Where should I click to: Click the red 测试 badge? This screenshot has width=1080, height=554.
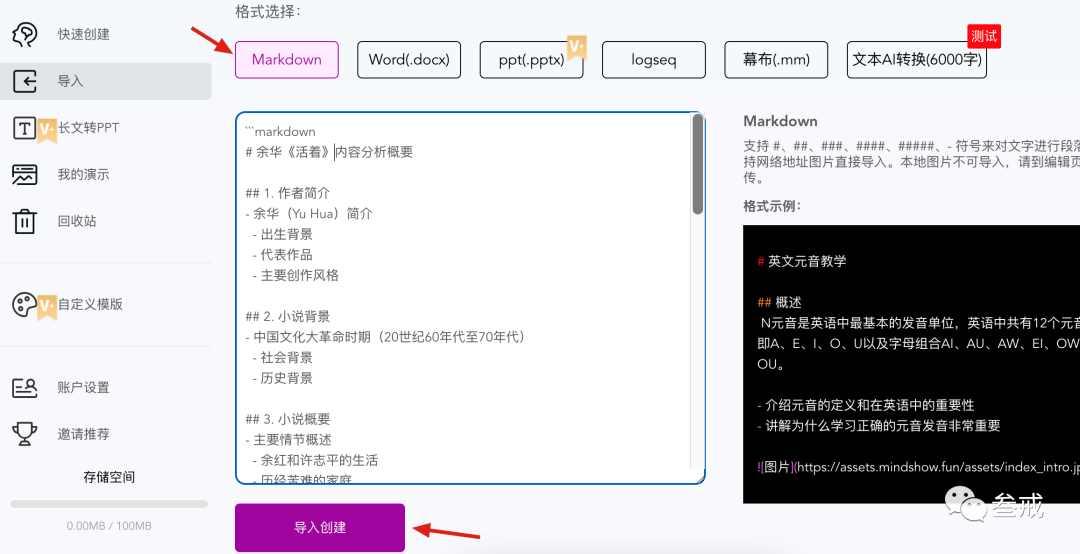pyautogui.click(x=984, y=36)
